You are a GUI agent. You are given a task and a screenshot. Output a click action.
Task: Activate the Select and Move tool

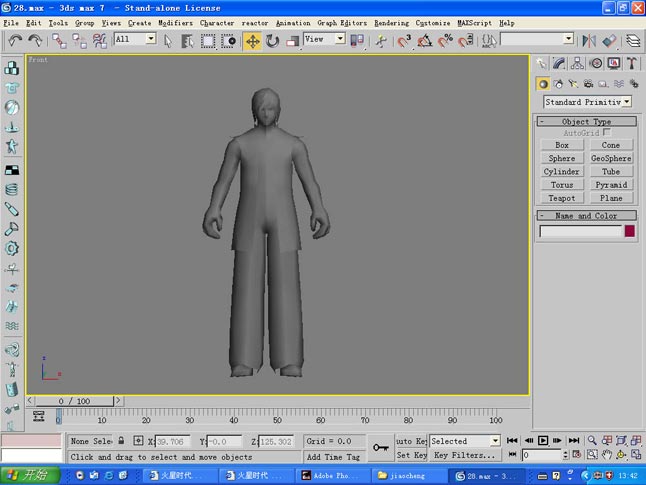tap(252, 41)
